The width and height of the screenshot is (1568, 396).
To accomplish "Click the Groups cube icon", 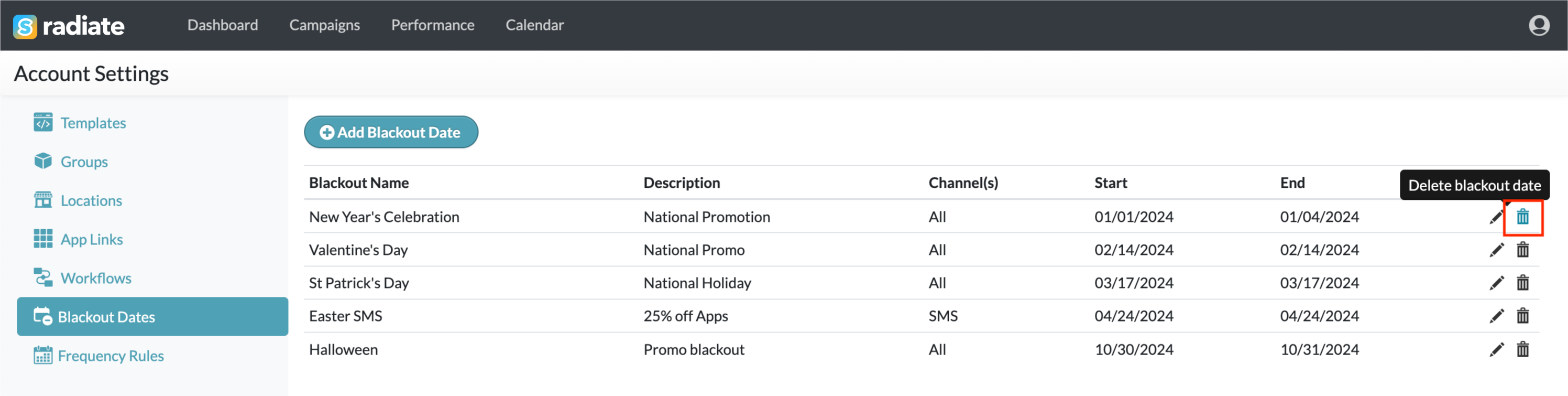I will coord(42,161).
